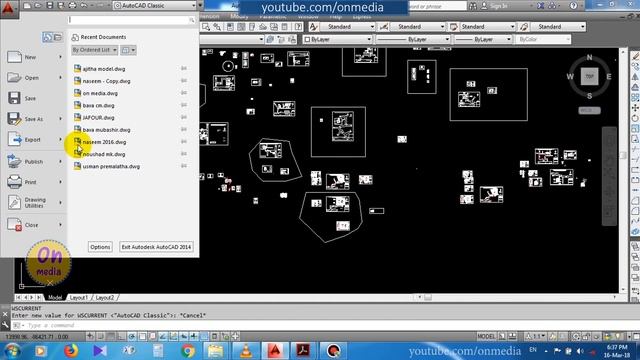Click MODEL space button in status bar

(x=486, y=336)
